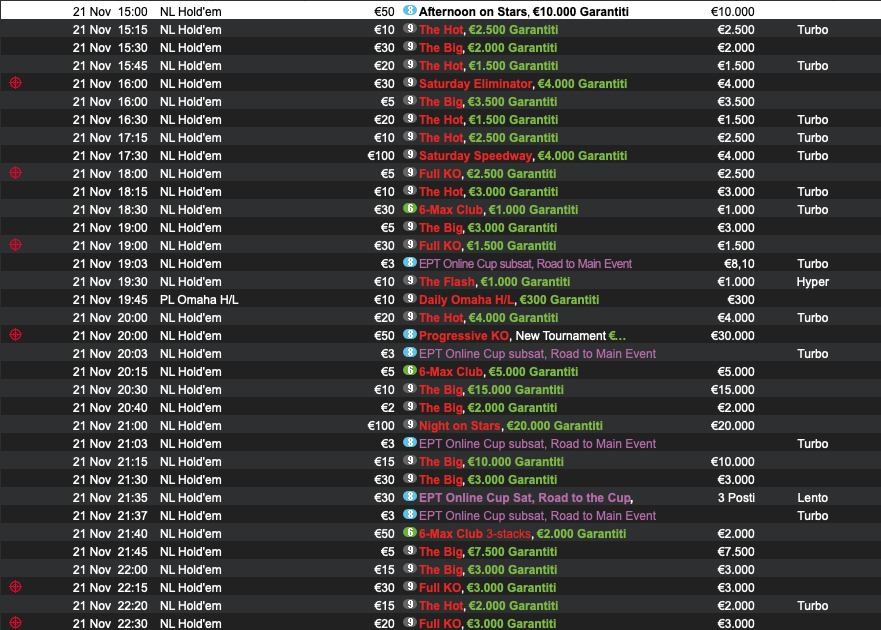Screen dimensions: 881x630
Task: Select EPT Online Cup Sat, Road to the Cup
Action: [526, 497]
